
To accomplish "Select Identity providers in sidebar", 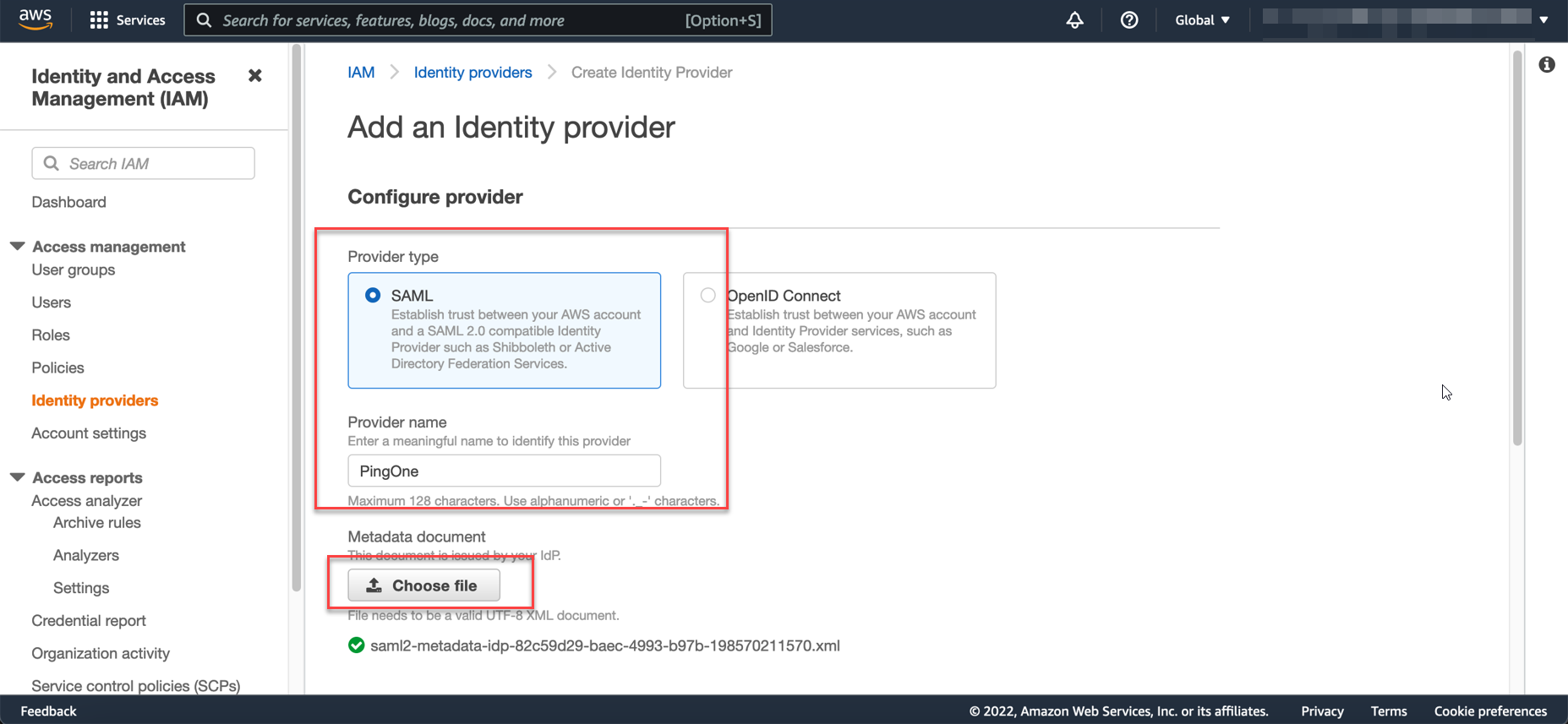I will click(95, 400).
